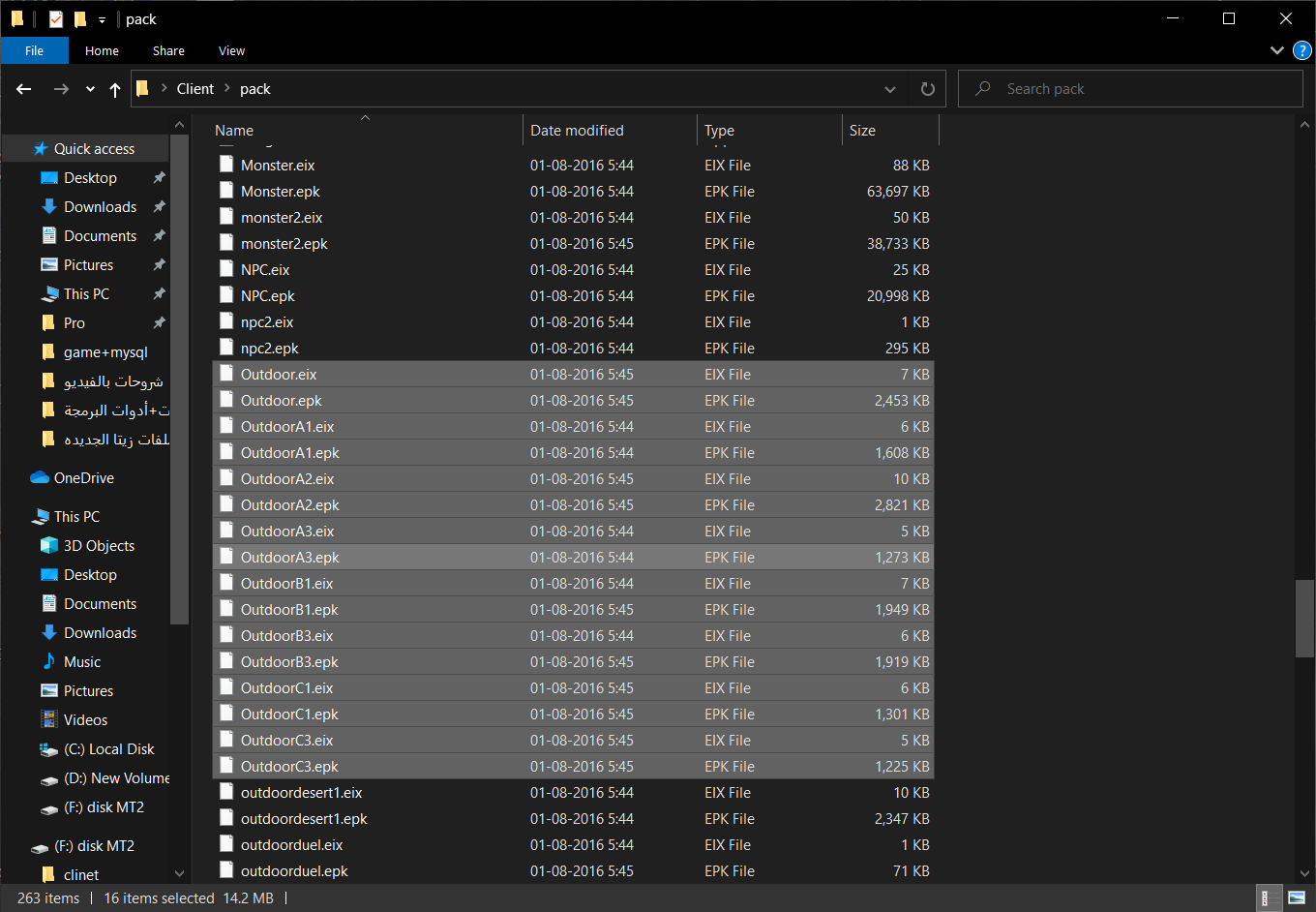Click the Properties icon in title bar
Image resolution: width=1316 pixels, height=912 pixels.
[56, 18]
